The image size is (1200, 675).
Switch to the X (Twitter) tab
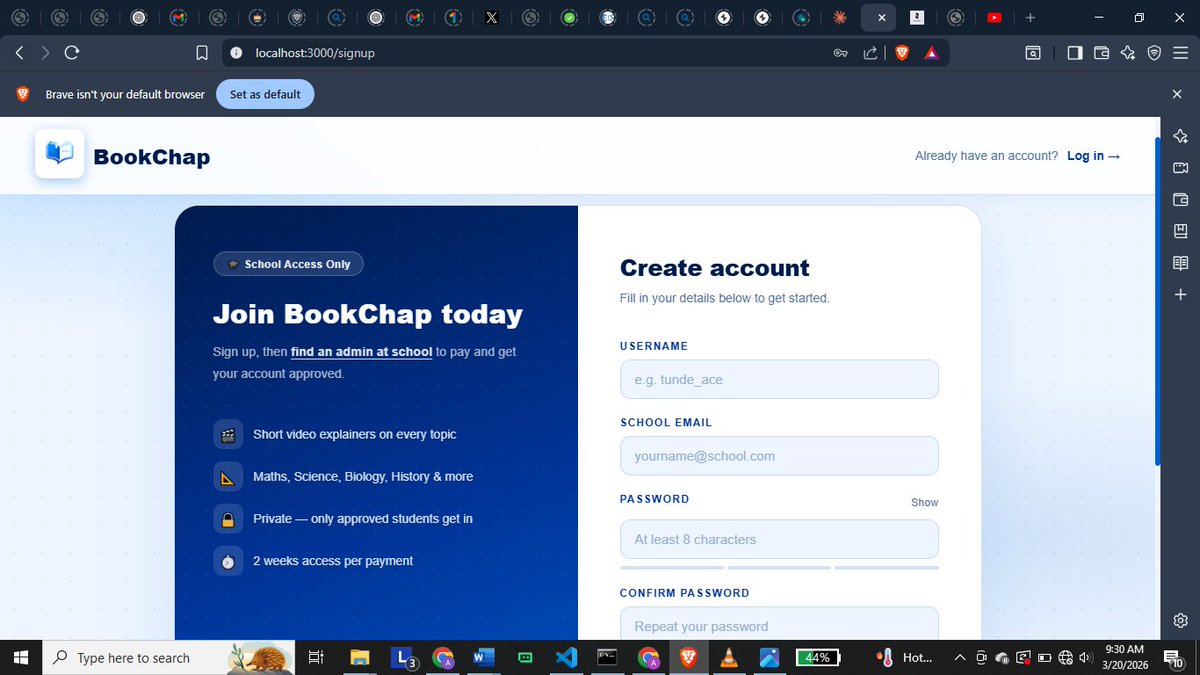pyautogui.click(x=491, y=17)
